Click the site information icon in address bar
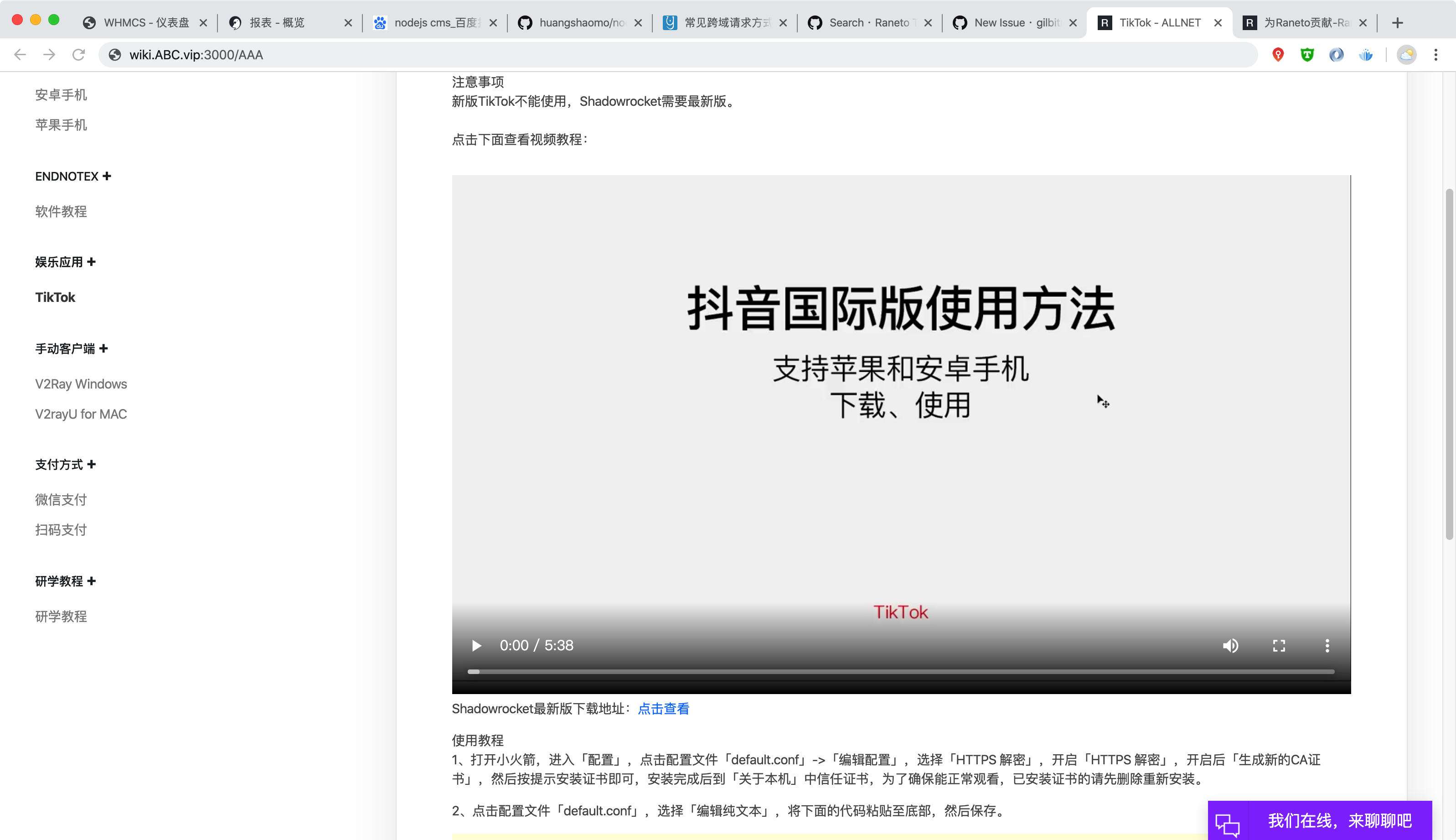Screen dimensions: 1456x840 coord(114,55)
